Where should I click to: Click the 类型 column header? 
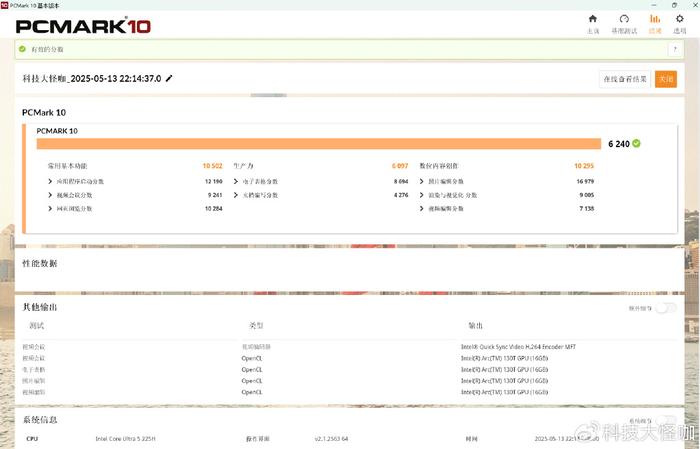pos(256,325)
